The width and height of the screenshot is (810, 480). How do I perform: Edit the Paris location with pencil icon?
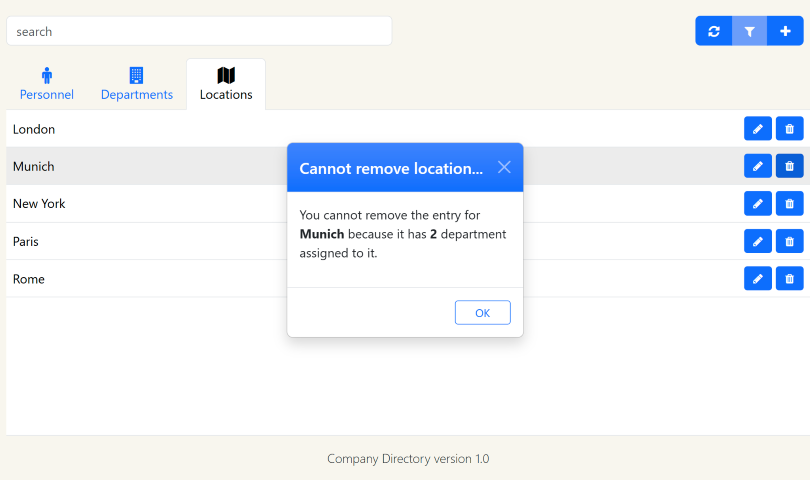[758, 241]
